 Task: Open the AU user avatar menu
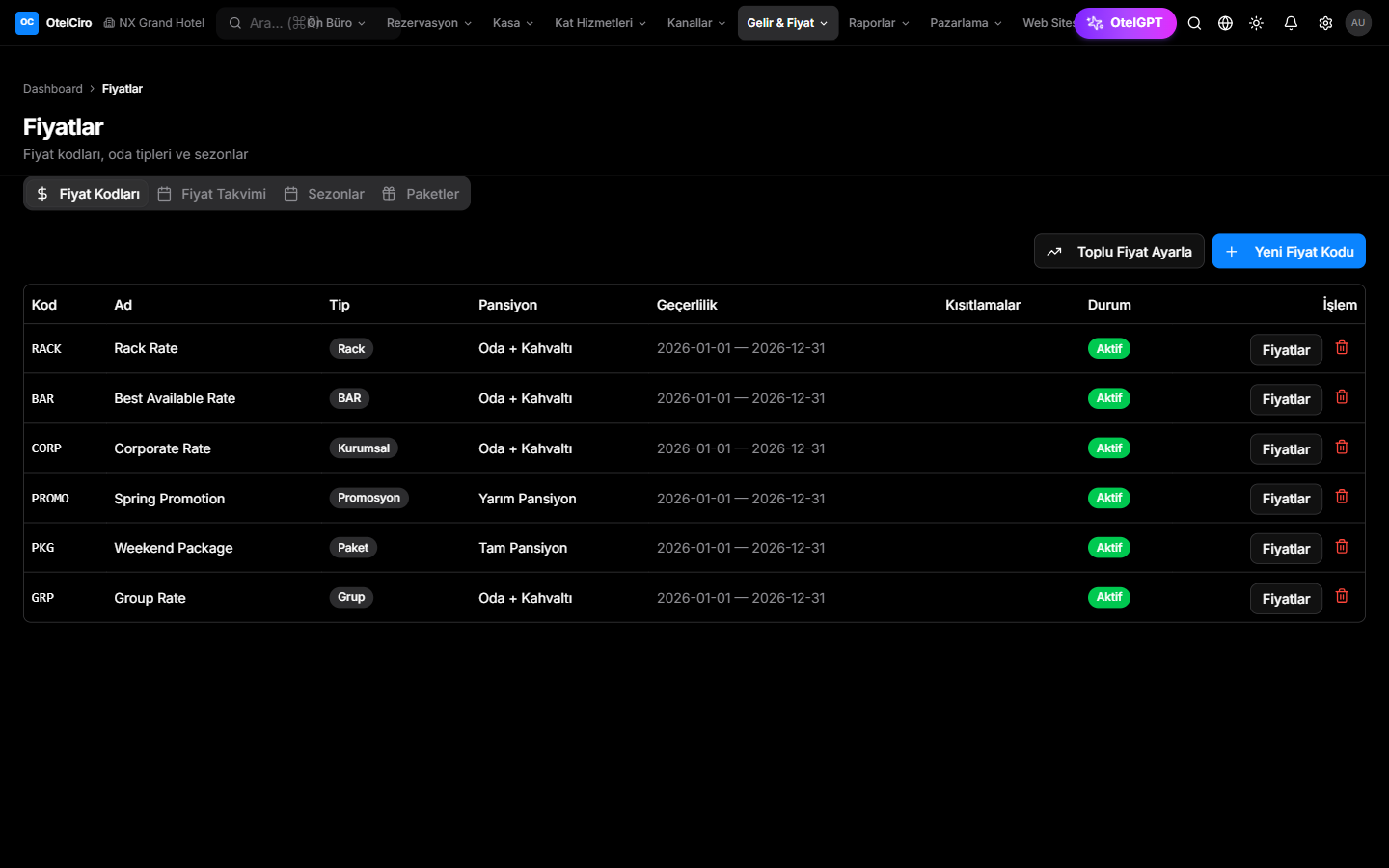point(1358,23)
